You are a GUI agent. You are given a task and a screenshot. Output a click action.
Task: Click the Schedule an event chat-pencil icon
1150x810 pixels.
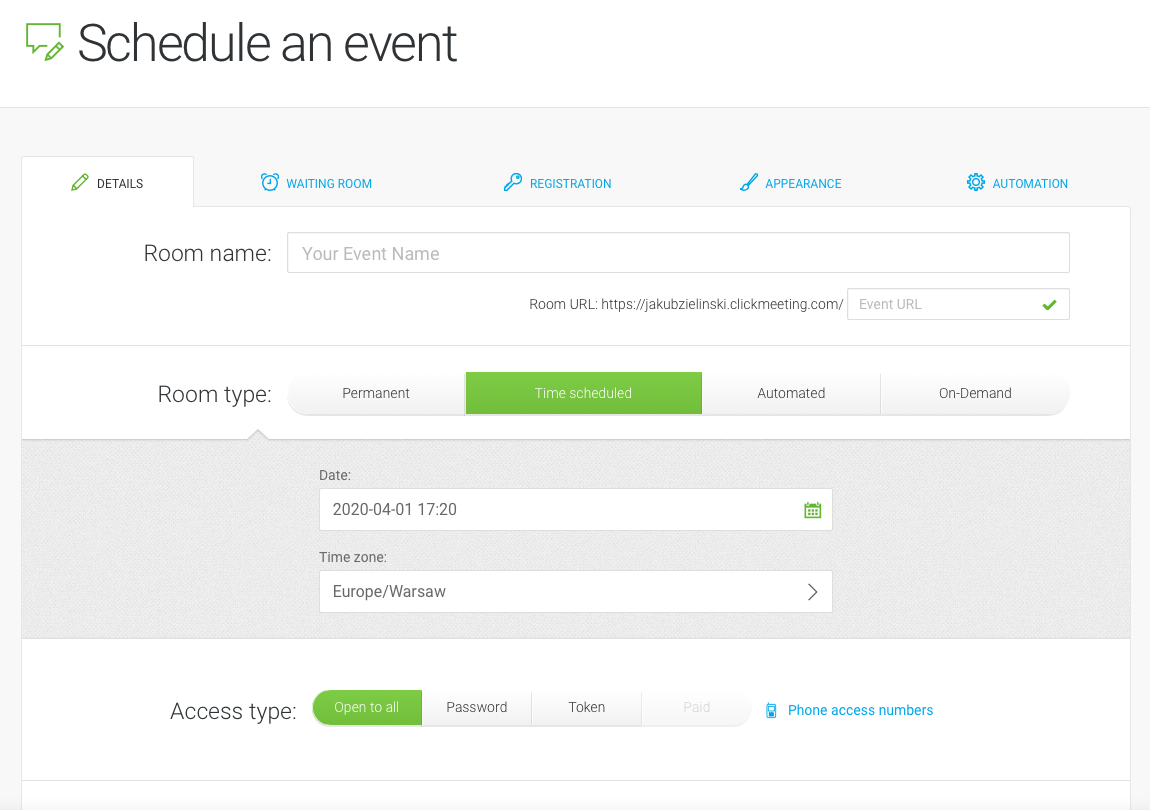(45, 42)
